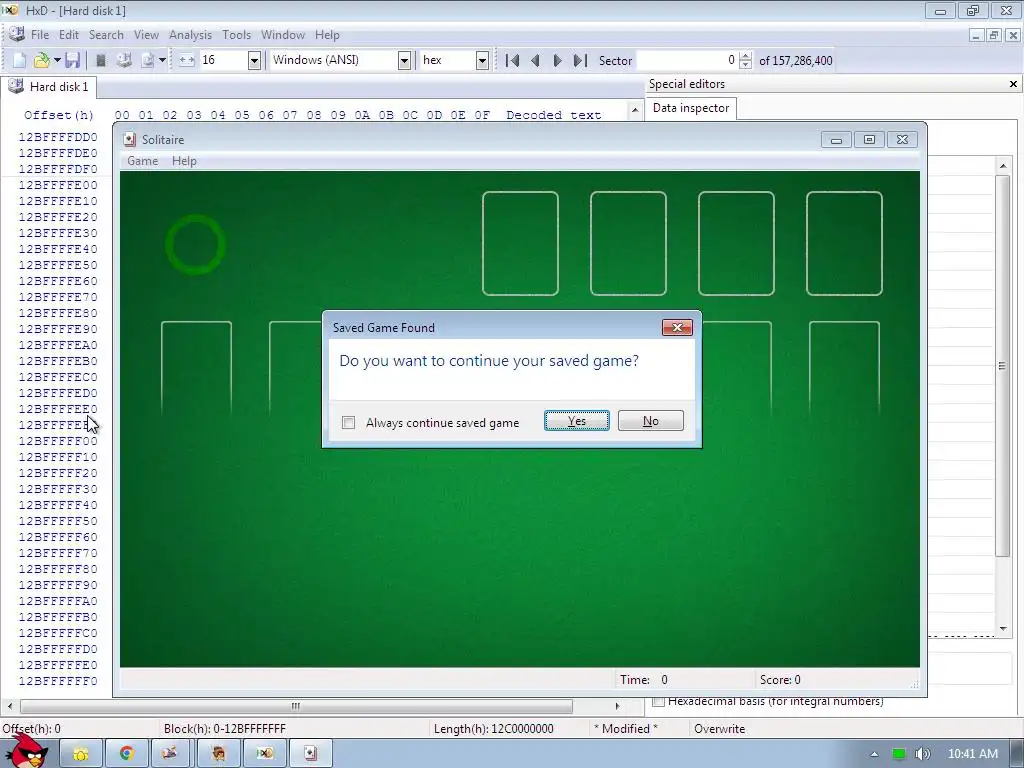This screenshot has width=1024, height=768.
Task: Click the Overwrite status bar mode
Action: [719, 728]
